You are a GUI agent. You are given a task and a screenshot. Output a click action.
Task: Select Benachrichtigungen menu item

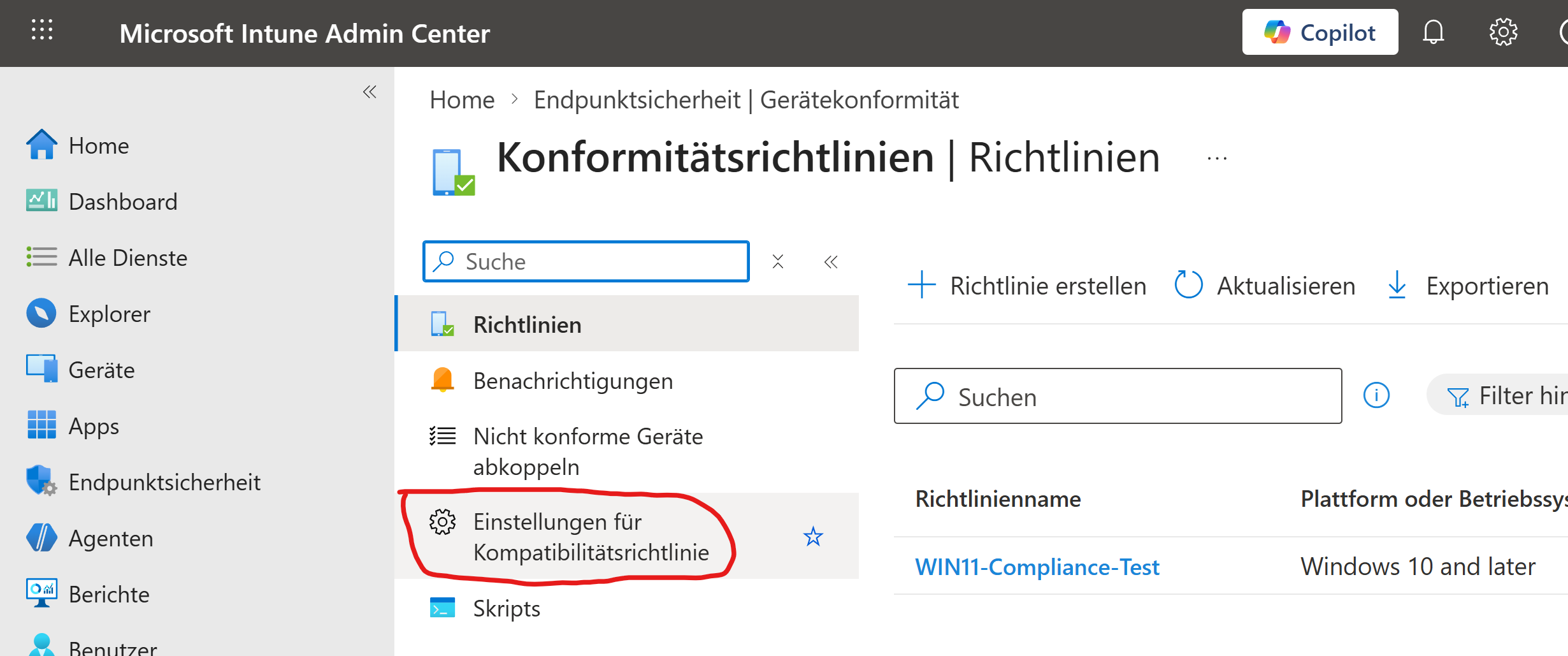[x=572, y=381]
